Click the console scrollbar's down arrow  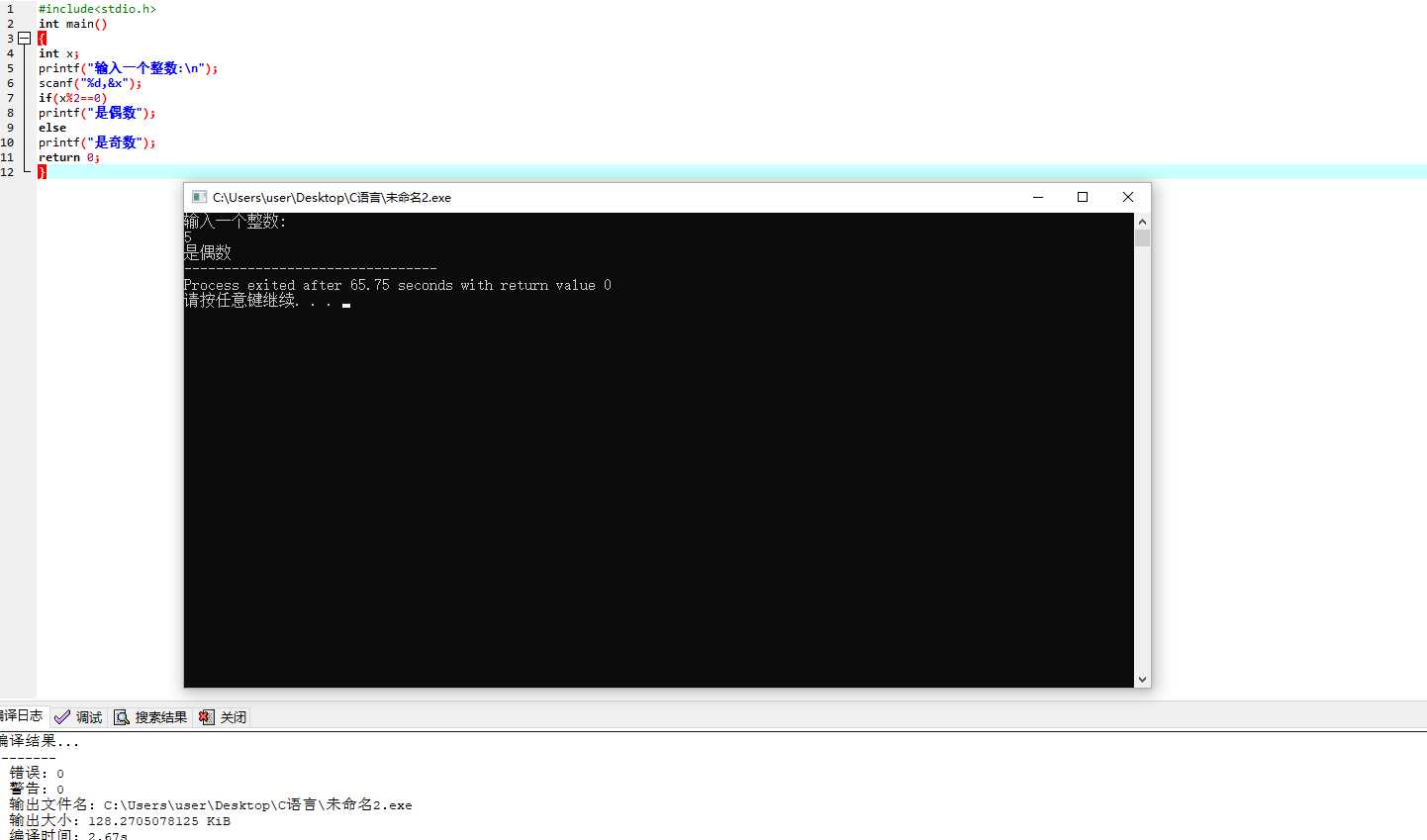point(1143,680)
